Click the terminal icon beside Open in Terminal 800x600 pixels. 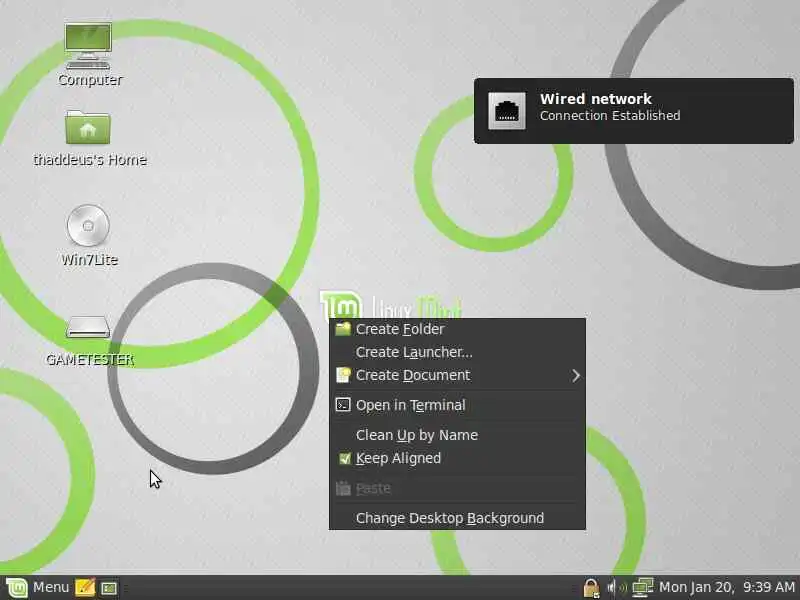(343, 405)
